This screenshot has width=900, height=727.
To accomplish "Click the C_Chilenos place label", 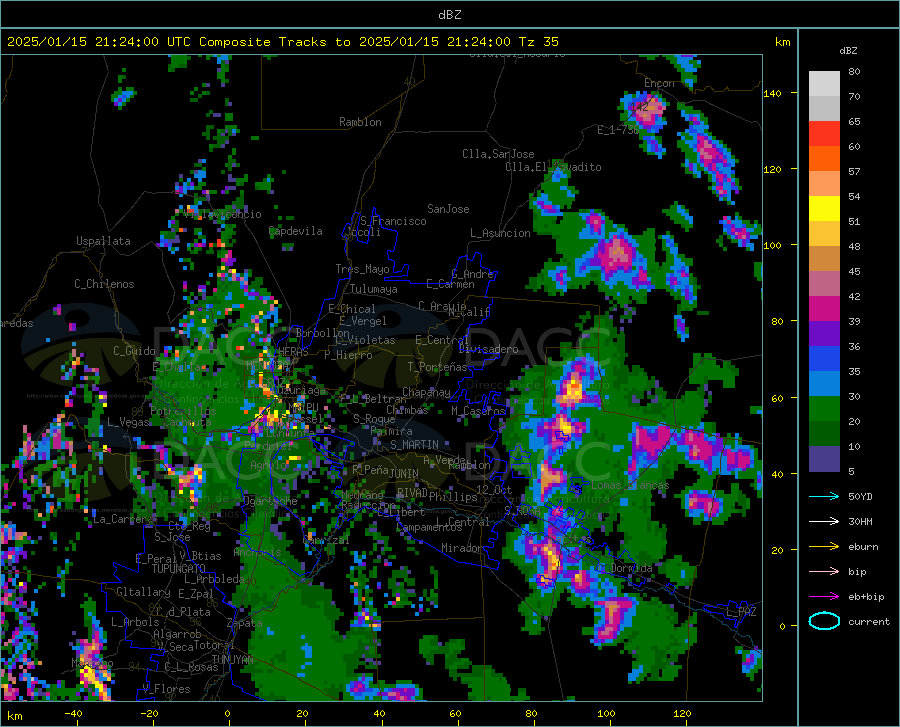I will click(x=104, y=284).
